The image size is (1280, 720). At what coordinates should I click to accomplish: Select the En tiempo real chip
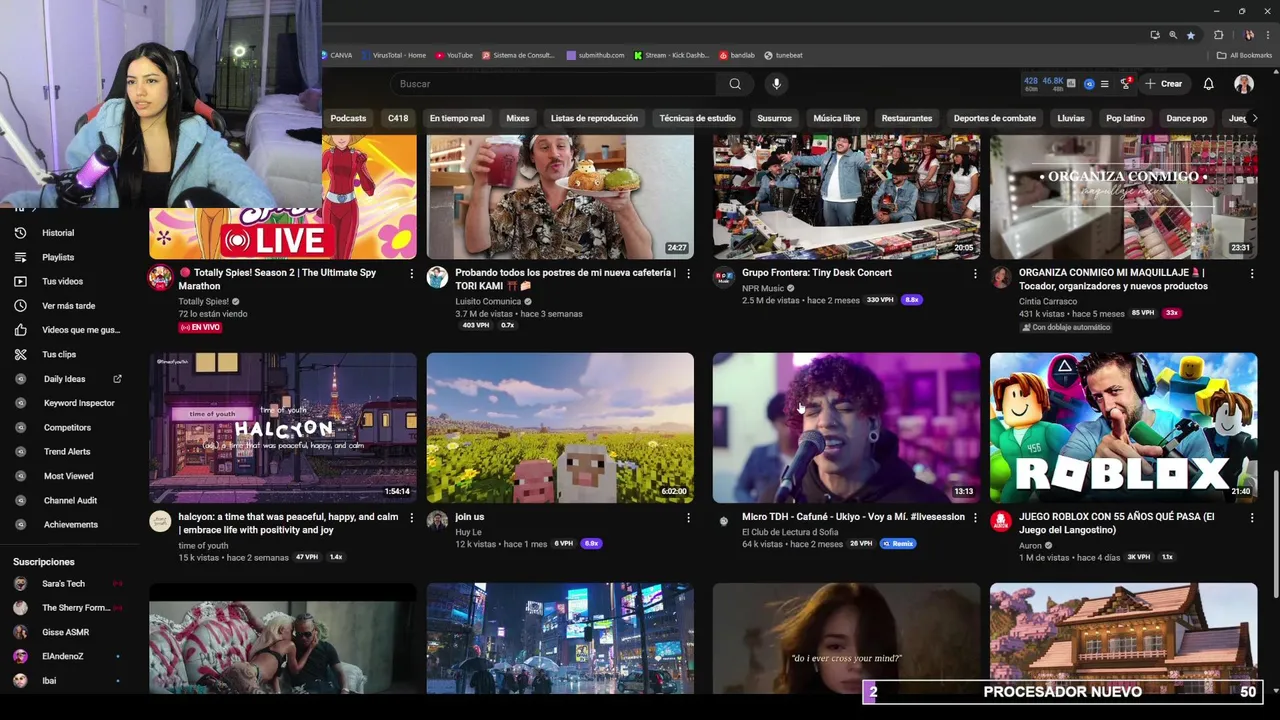click(x=457, y=118)
